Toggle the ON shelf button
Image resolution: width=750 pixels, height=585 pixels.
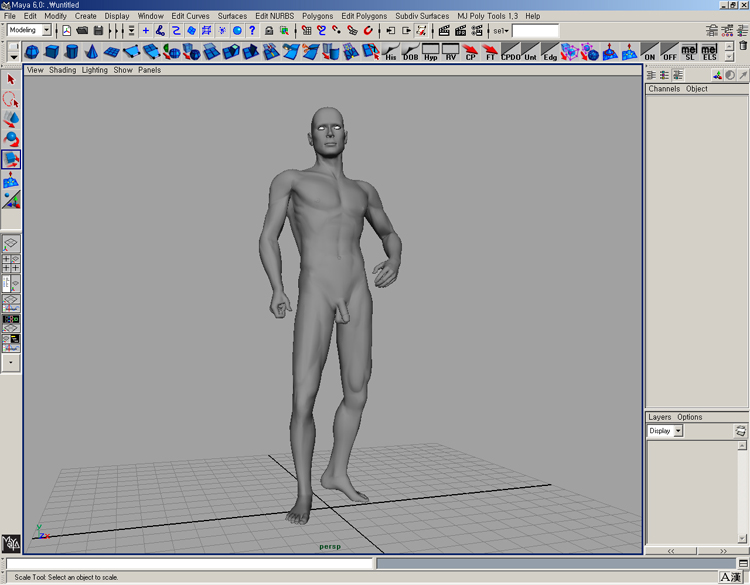[x=650, y=52]
